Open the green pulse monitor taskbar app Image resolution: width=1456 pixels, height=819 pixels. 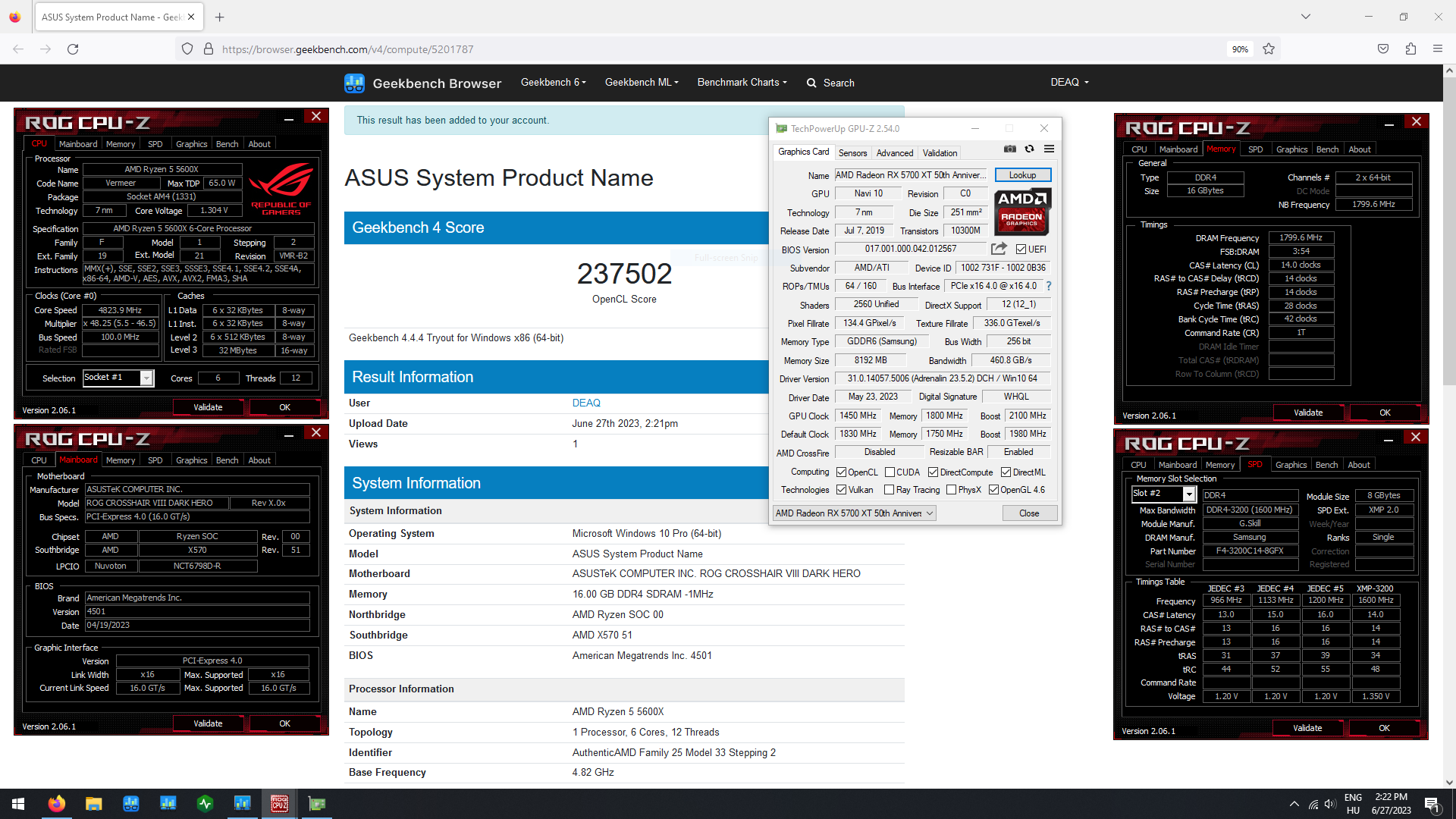[205, 804]
